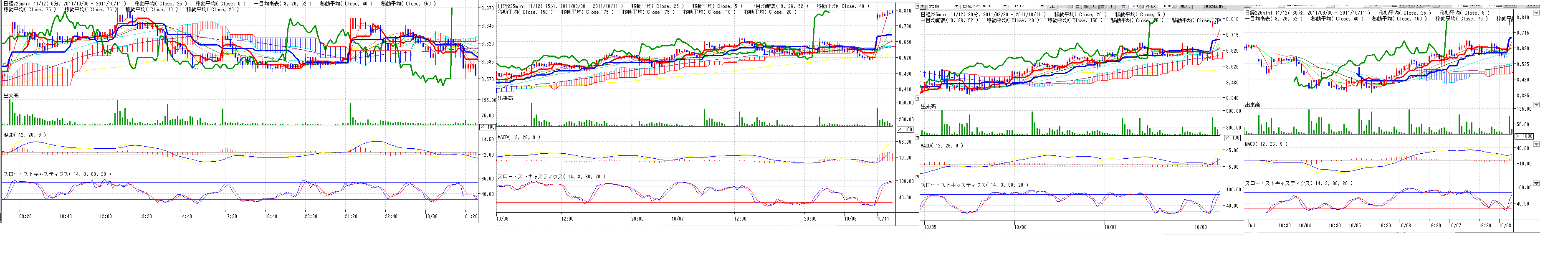Expand the MACD panel arrow on 60-minute chart
The image size is (1568, 259).
point(1536,145)
